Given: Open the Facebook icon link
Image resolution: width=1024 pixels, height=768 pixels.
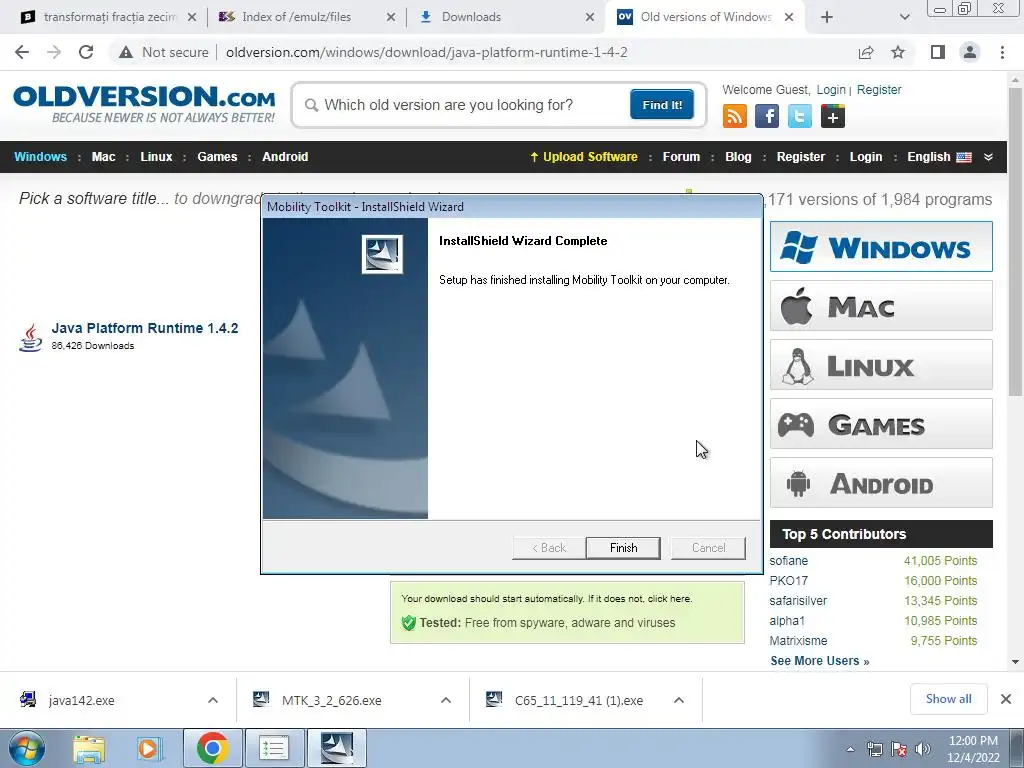Looking at the screenshot, I should pos(767,116).
